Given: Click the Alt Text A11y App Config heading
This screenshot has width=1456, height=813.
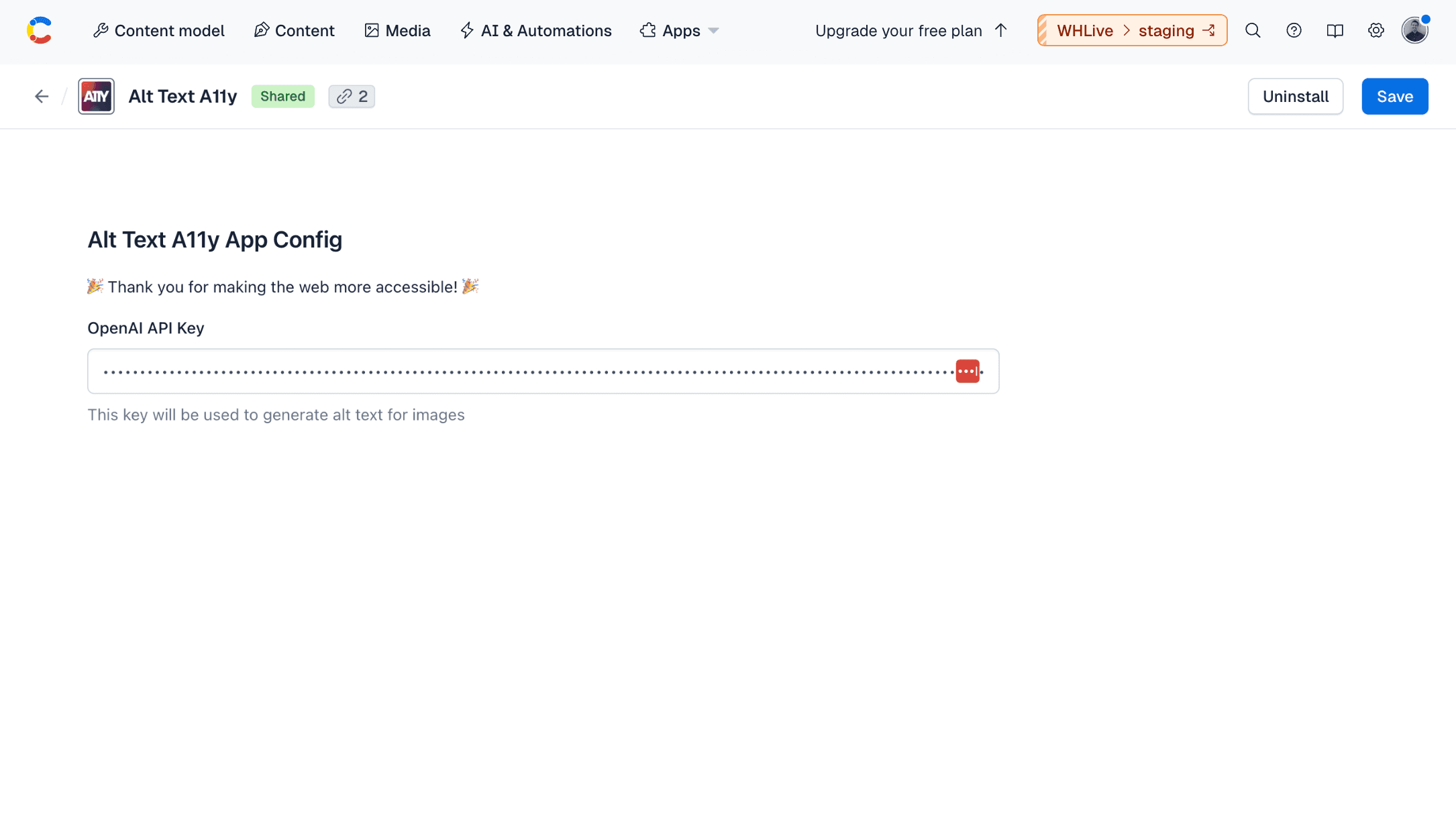Looking at the screenshot, I should pyautogui.click(x=215, y=240).
